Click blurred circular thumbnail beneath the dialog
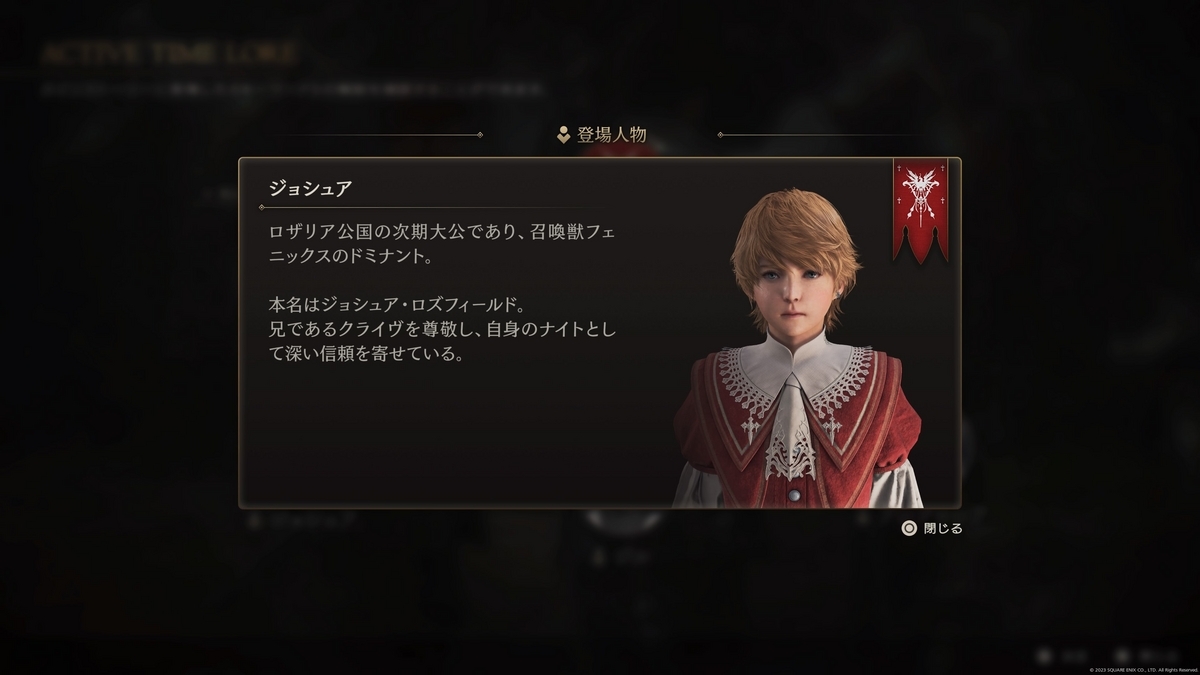Viewport: 1200px width, 675px height. click(623, 520)
